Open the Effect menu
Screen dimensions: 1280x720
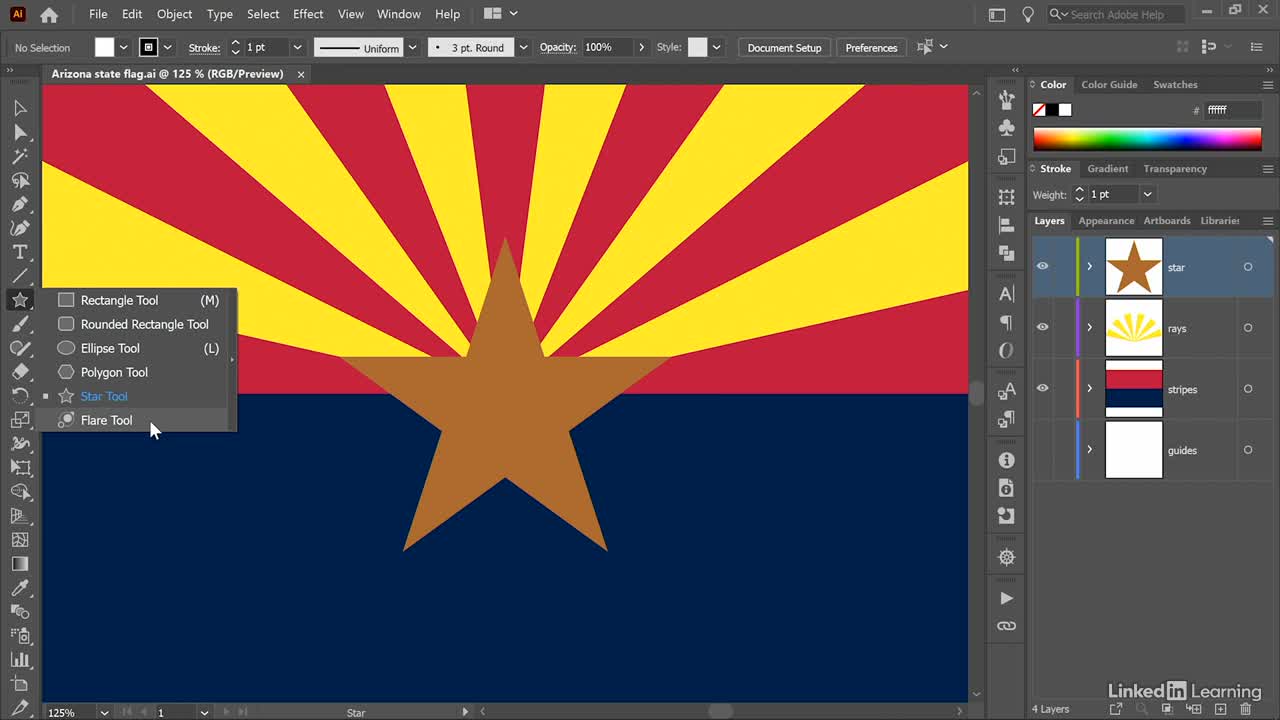coord(308,14)
